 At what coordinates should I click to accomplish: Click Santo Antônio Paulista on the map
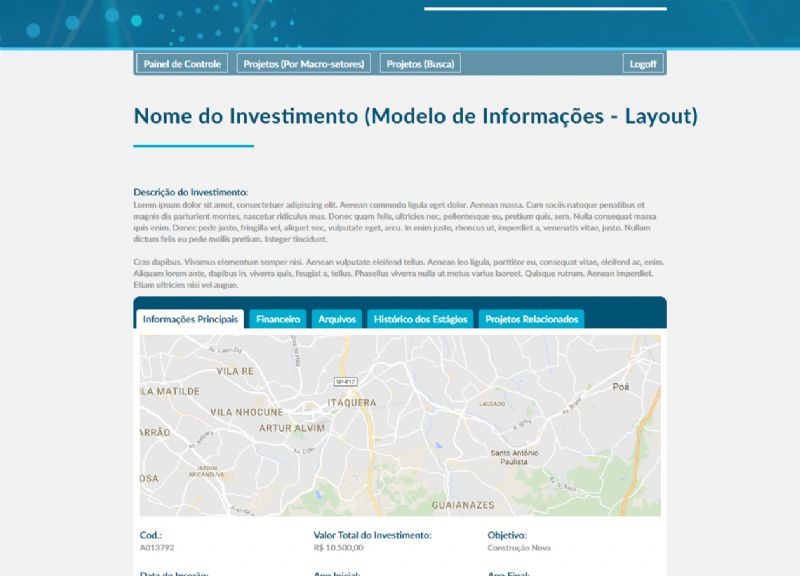point(514,457)
